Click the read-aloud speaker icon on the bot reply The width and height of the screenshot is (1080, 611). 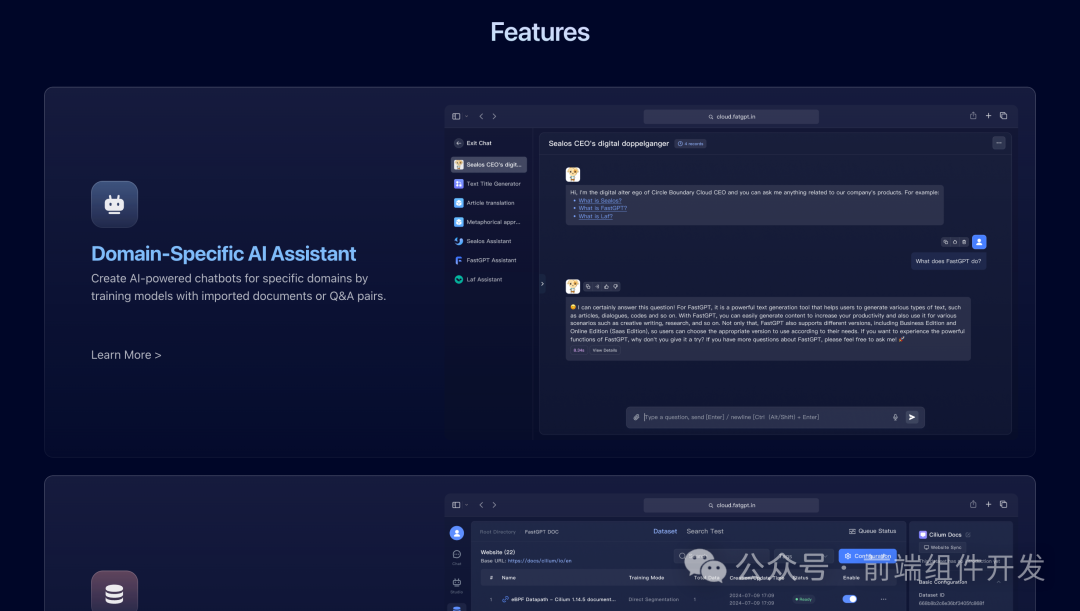tap(597, 287)
